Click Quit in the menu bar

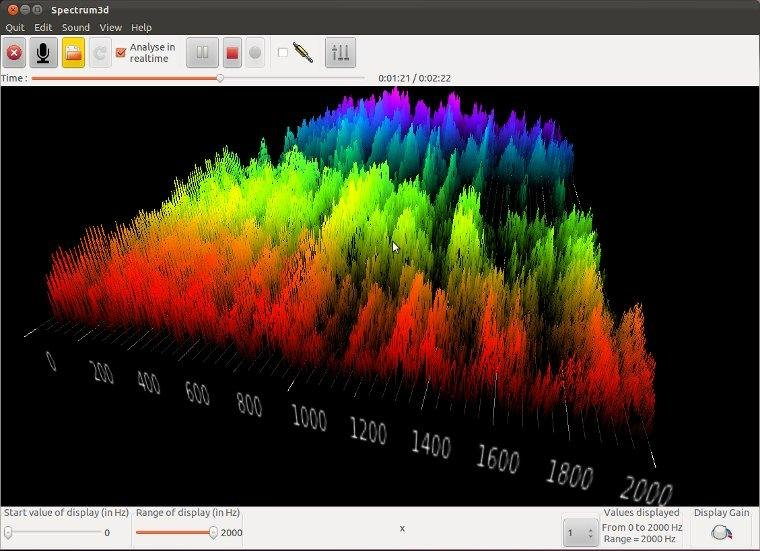(15, 27)
